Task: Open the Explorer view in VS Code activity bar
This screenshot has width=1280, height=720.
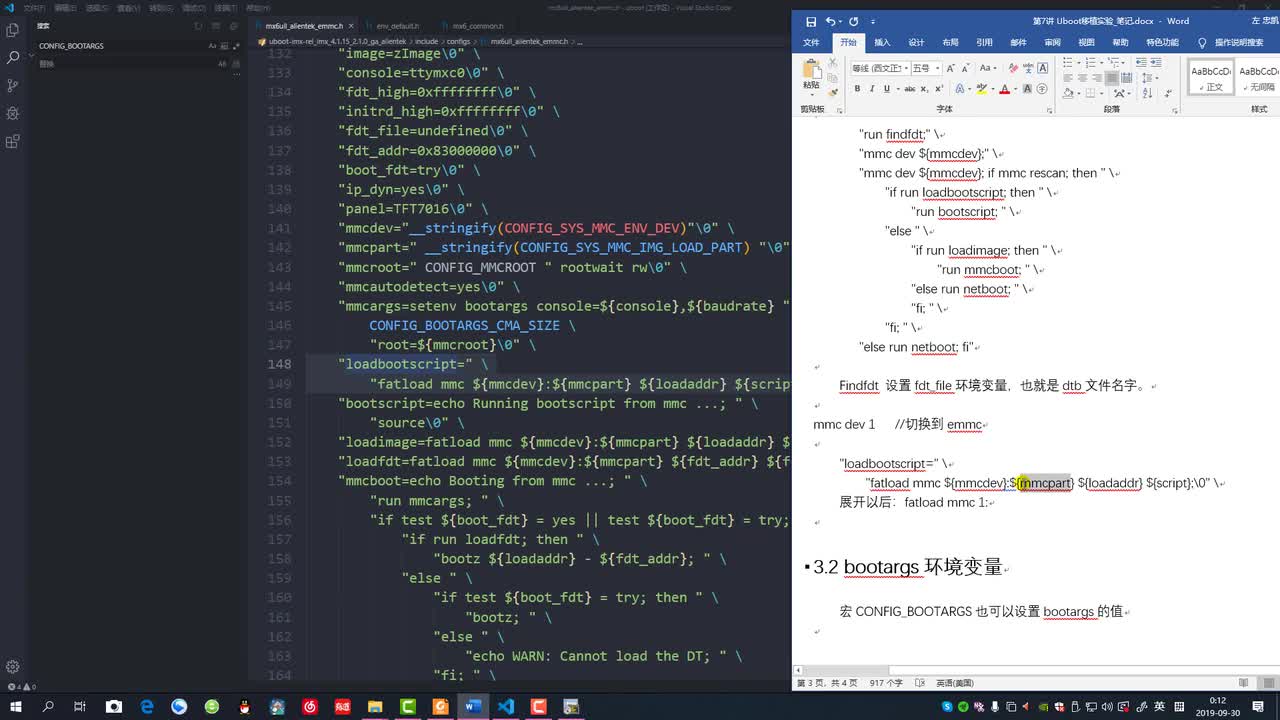Action: pyautogui.click(x=13, y=30)
